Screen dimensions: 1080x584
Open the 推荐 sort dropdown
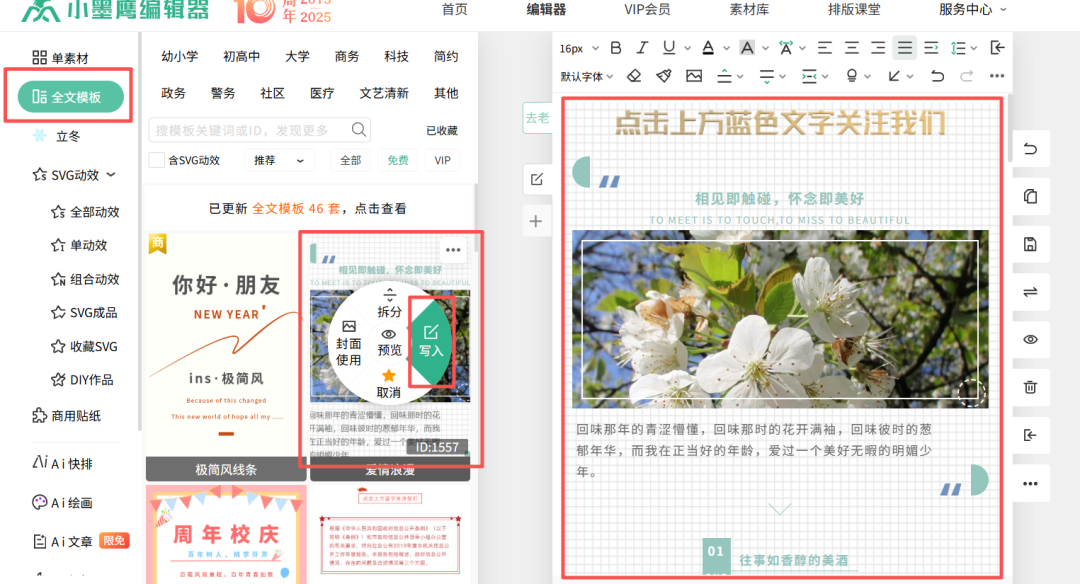tap(277, 160)
